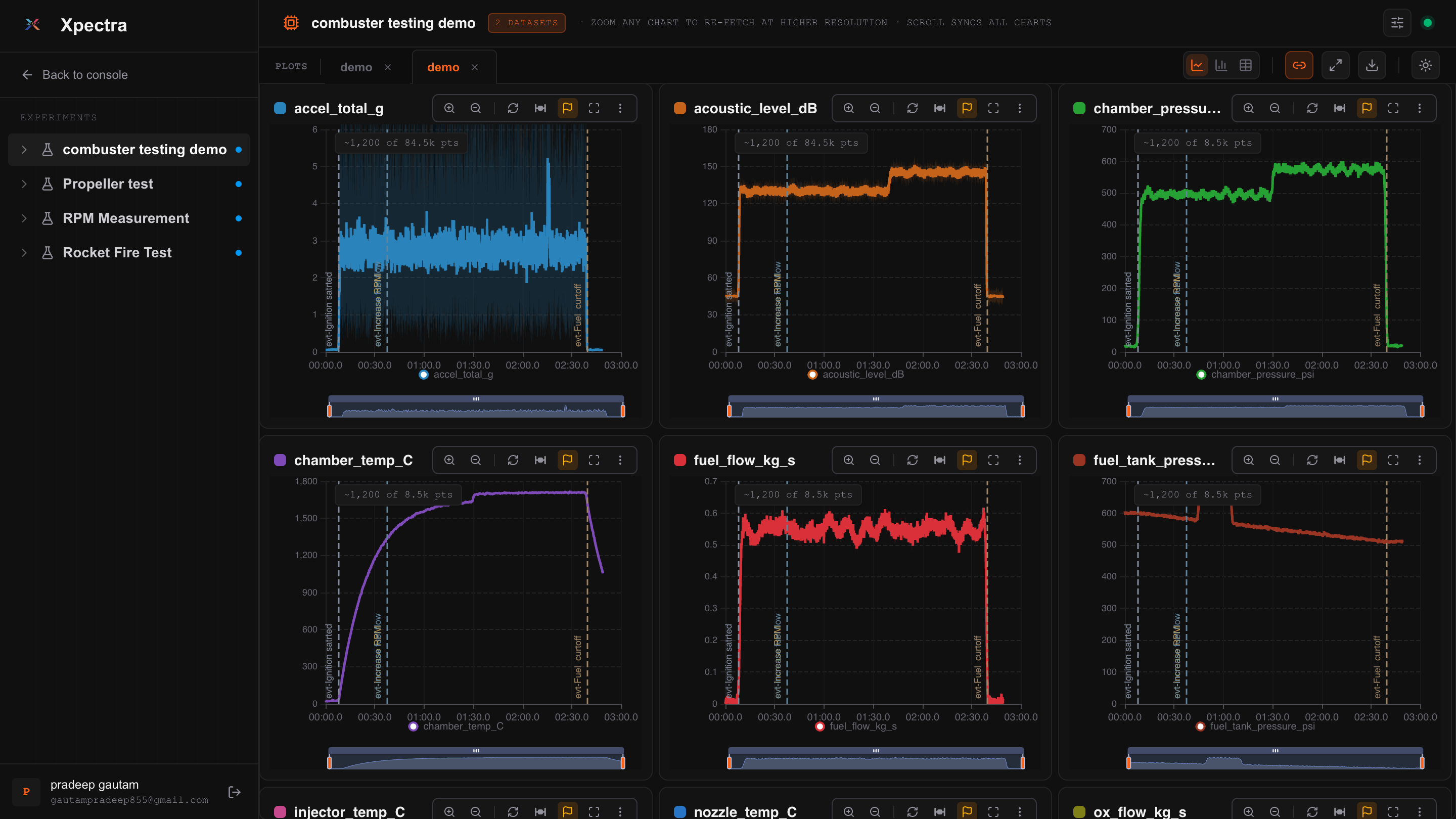Click the sun theme icon
The image size is (1456, 819).
[x=1426, y=66]
